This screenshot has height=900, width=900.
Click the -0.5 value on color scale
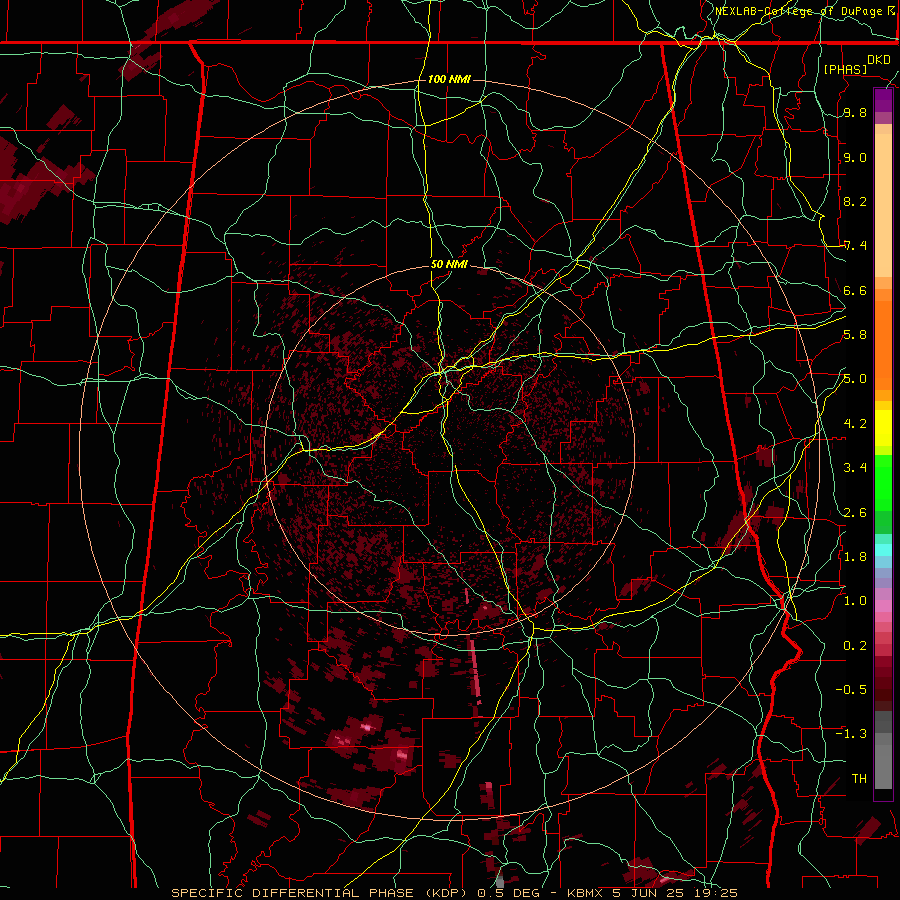point(851,690)
